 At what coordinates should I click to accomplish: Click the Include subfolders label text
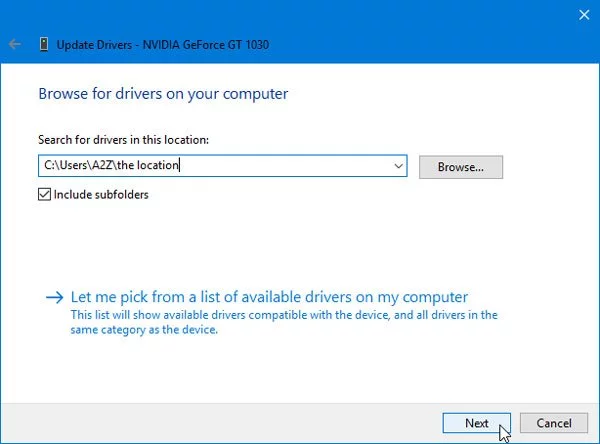pyautogui.click(x=101, y=195)
